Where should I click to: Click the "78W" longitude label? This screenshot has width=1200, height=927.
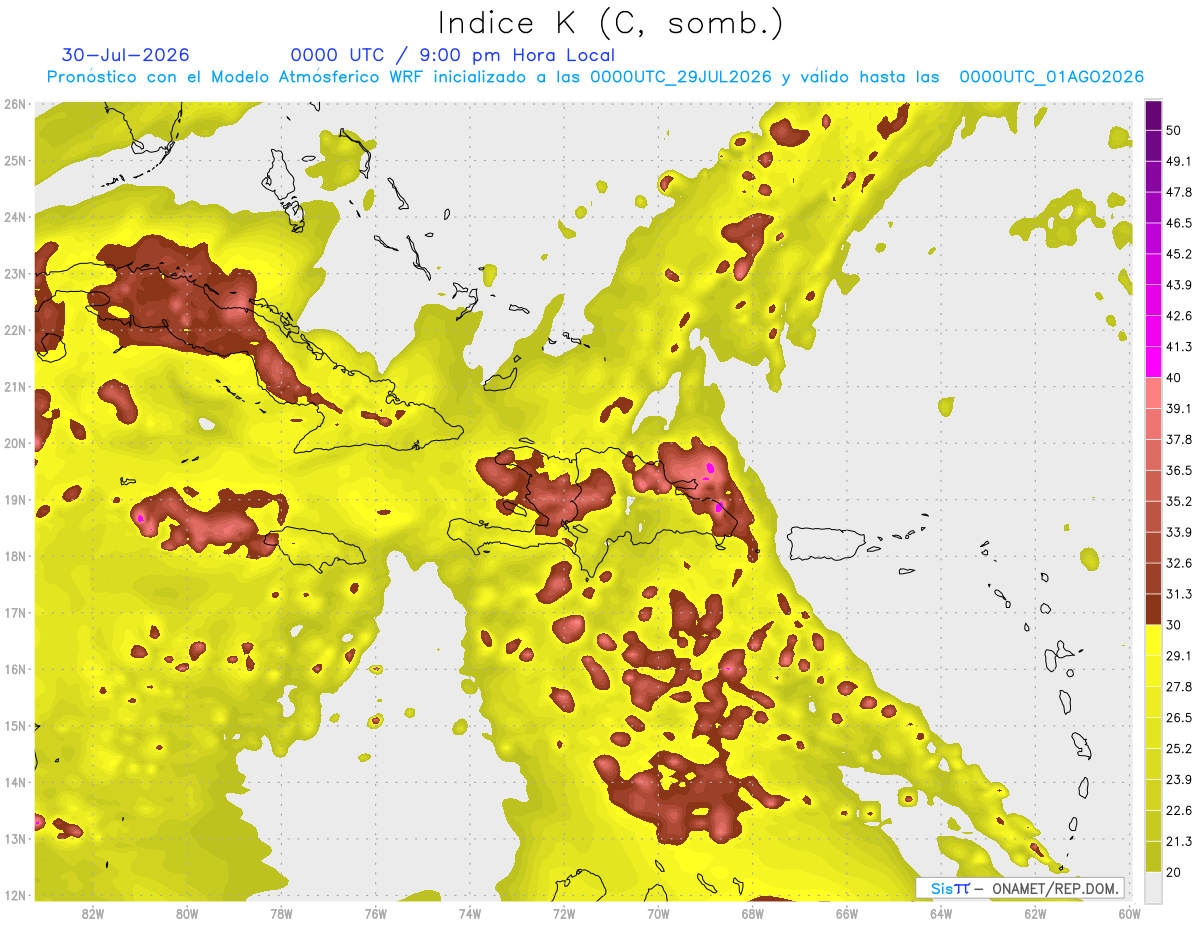(x=281, y=914)
